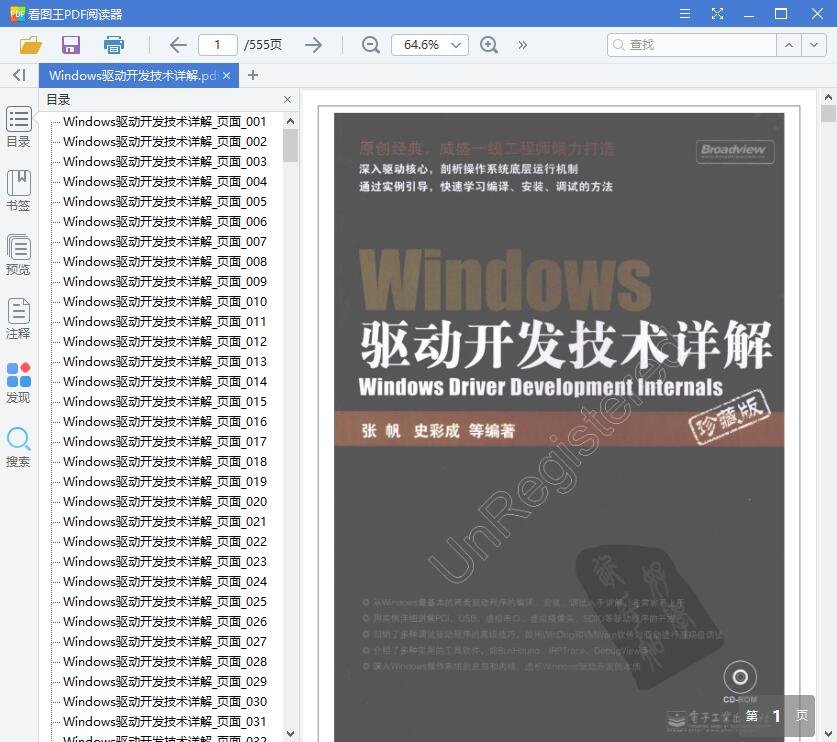Screen dimensions: 837x742
Task: Open the 预览 thumbnails panel
Action: tap(19, 255)
